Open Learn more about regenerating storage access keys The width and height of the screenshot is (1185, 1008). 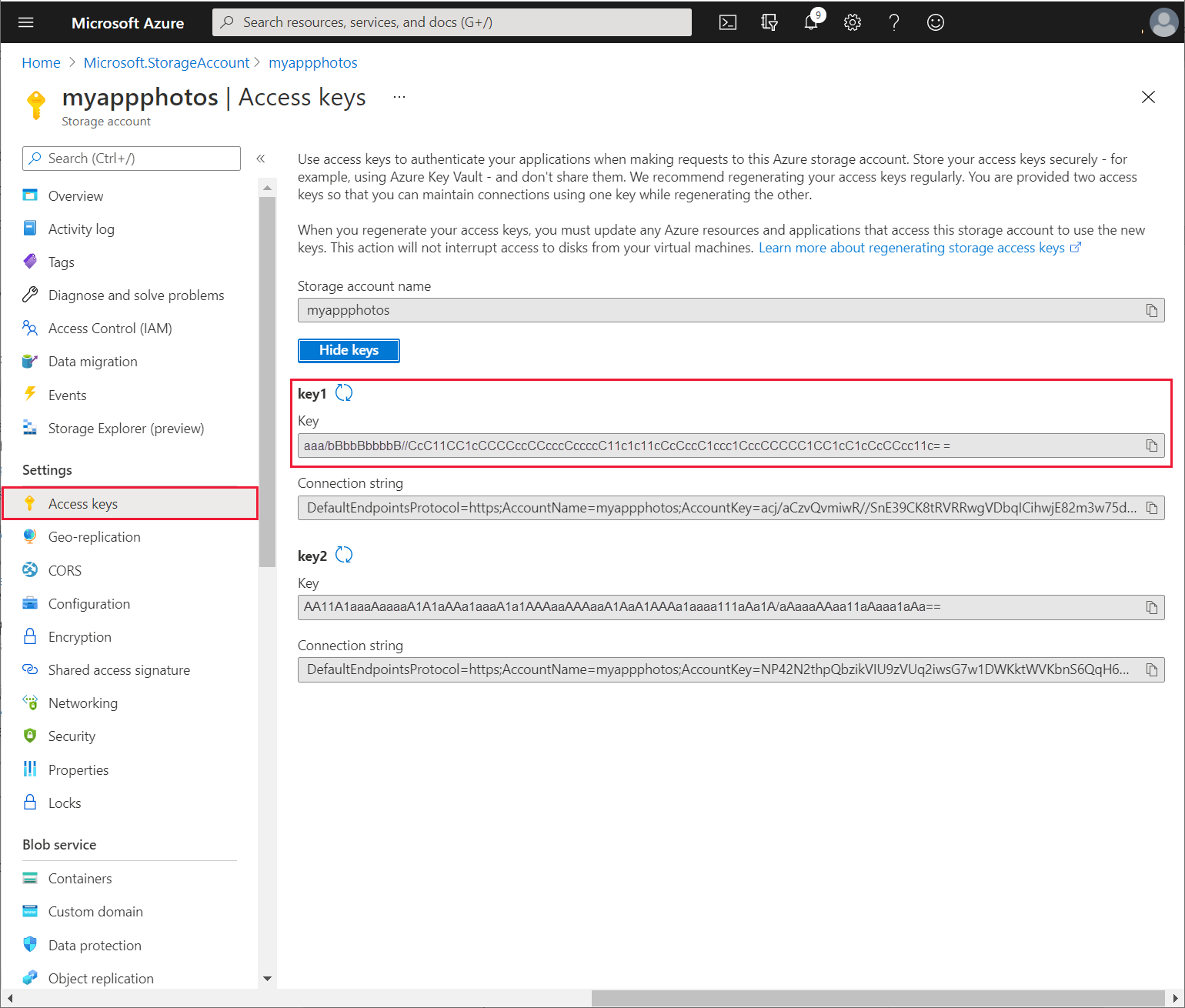point(920,248)
